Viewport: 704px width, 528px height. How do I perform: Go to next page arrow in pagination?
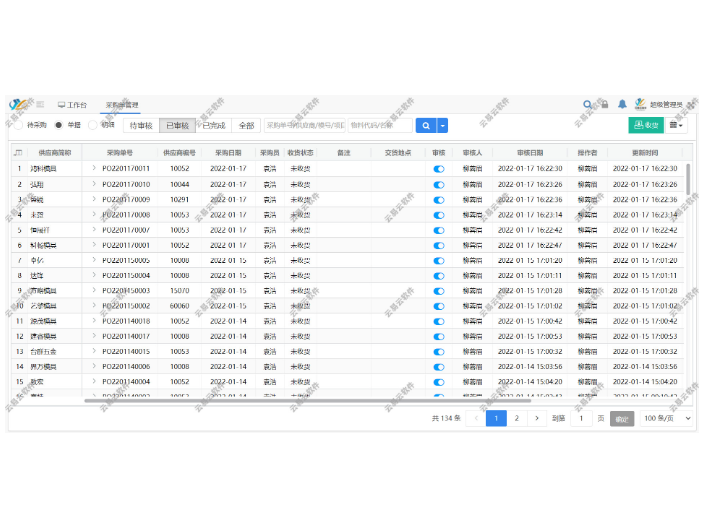click(x=537, y=418)
